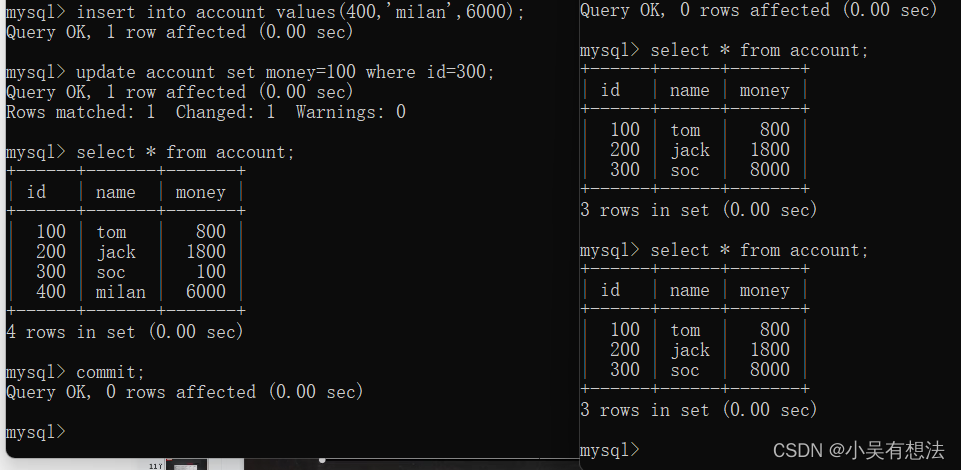Image resolution: width=961 pixels, height=470 pixels.
Task: Click the 'id' header in the four-row table
Action: [x=36, y=192]
